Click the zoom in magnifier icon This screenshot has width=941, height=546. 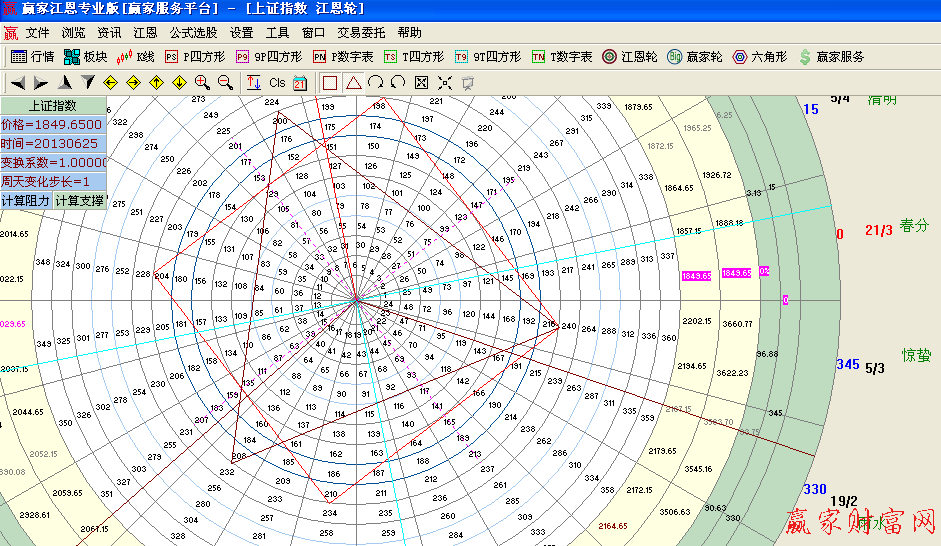click(x=202, y=82)
